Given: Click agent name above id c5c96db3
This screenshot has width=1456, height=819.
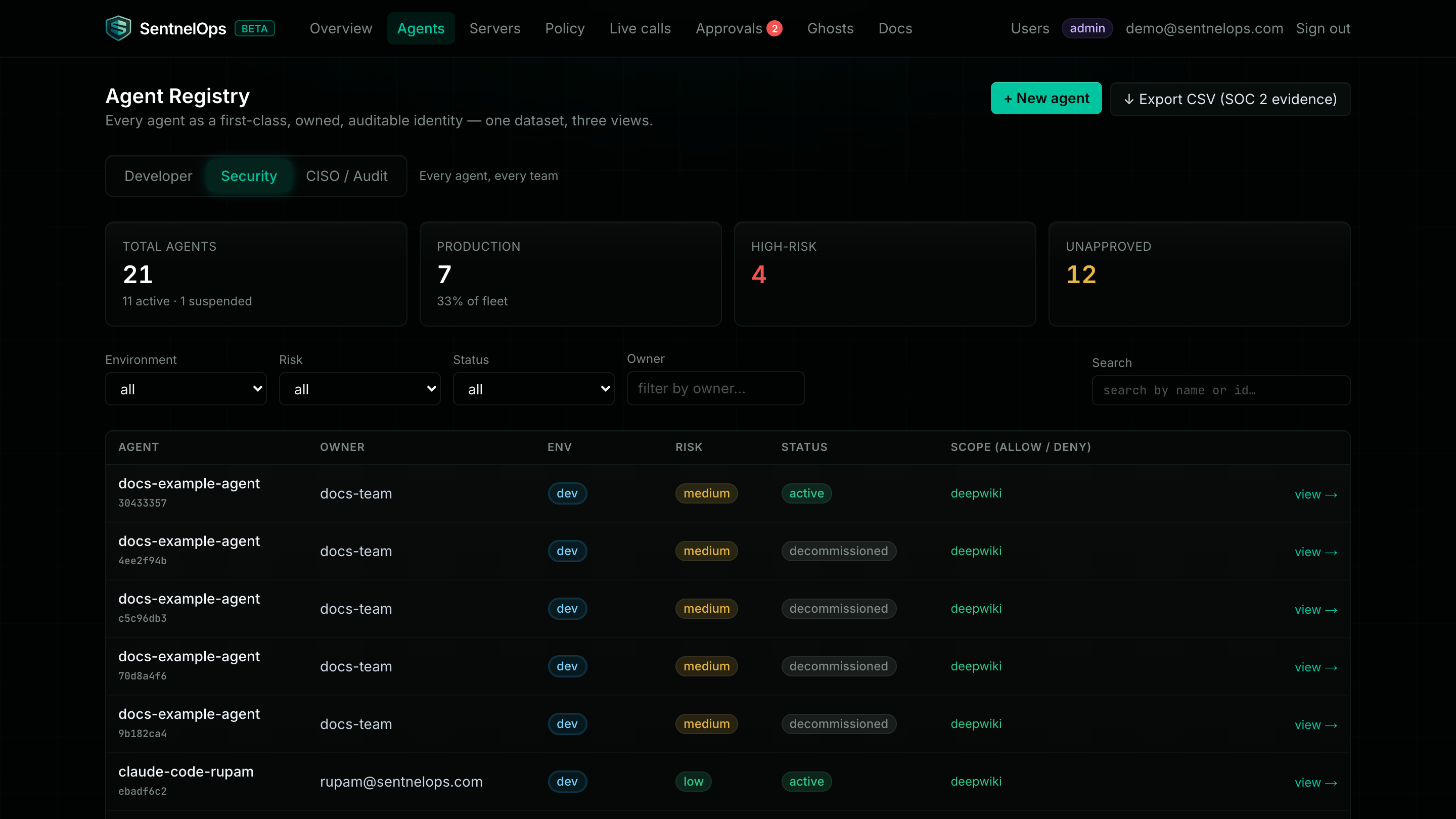Looking at the screenshot, I should [189, 599].
